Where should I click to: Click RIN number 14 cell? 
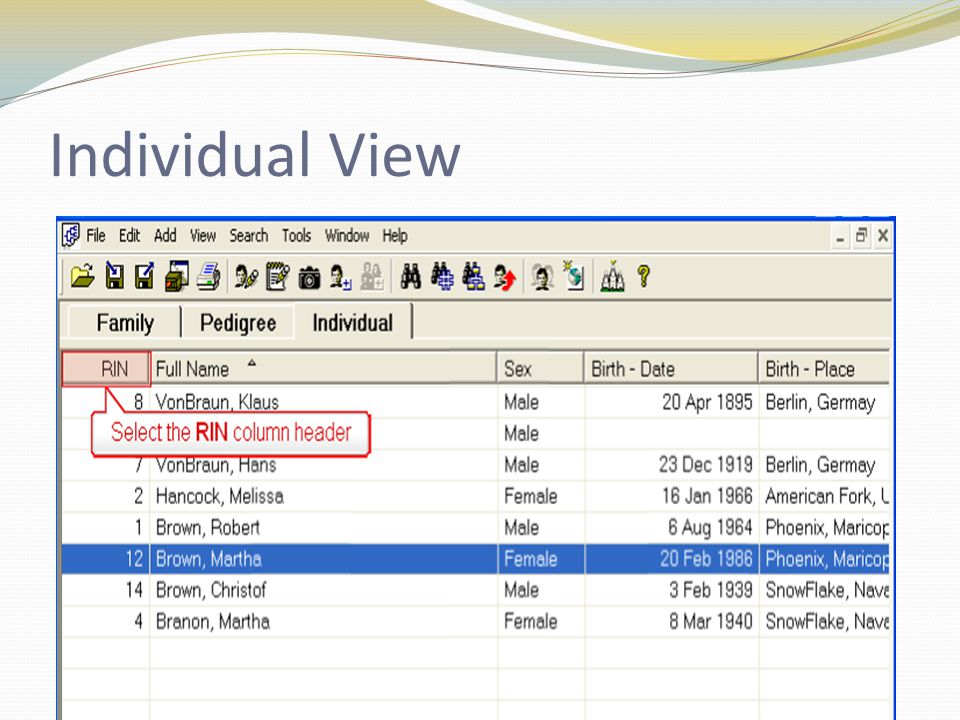(106, 590)
